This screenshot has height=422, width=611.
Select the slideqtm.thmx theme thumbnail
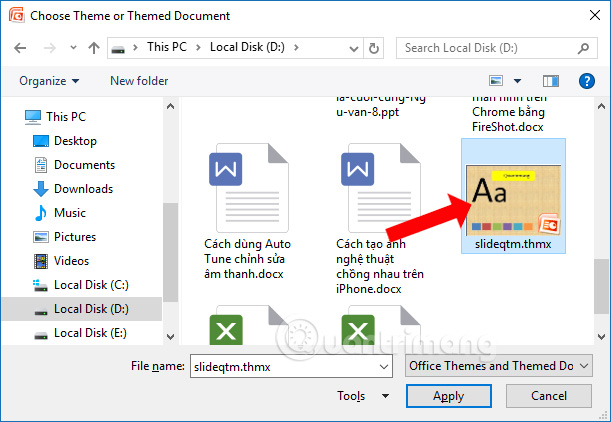pos(514,200)
